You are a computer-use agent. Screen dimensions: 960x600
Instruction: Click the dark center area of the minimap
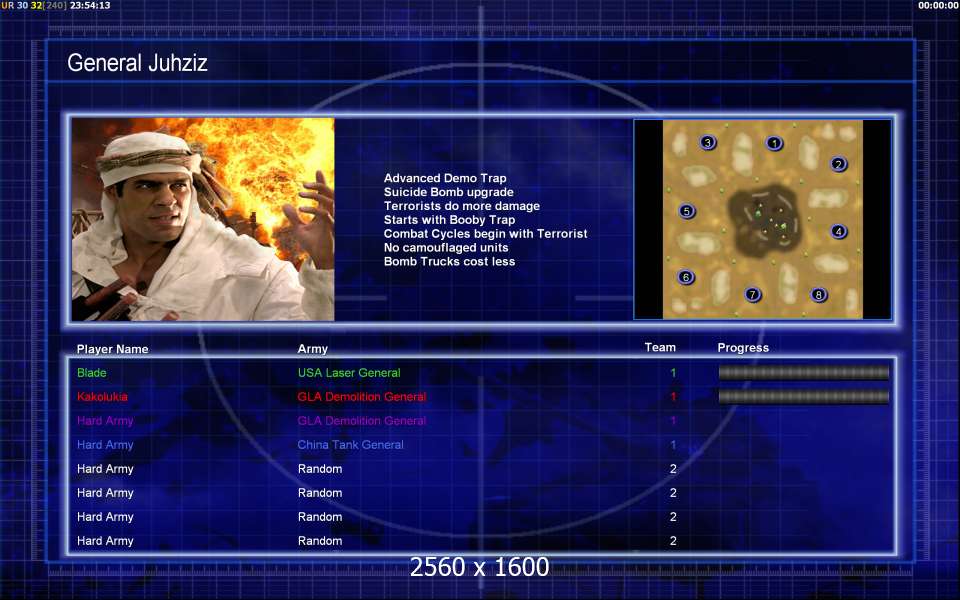[x=763, y=220]
